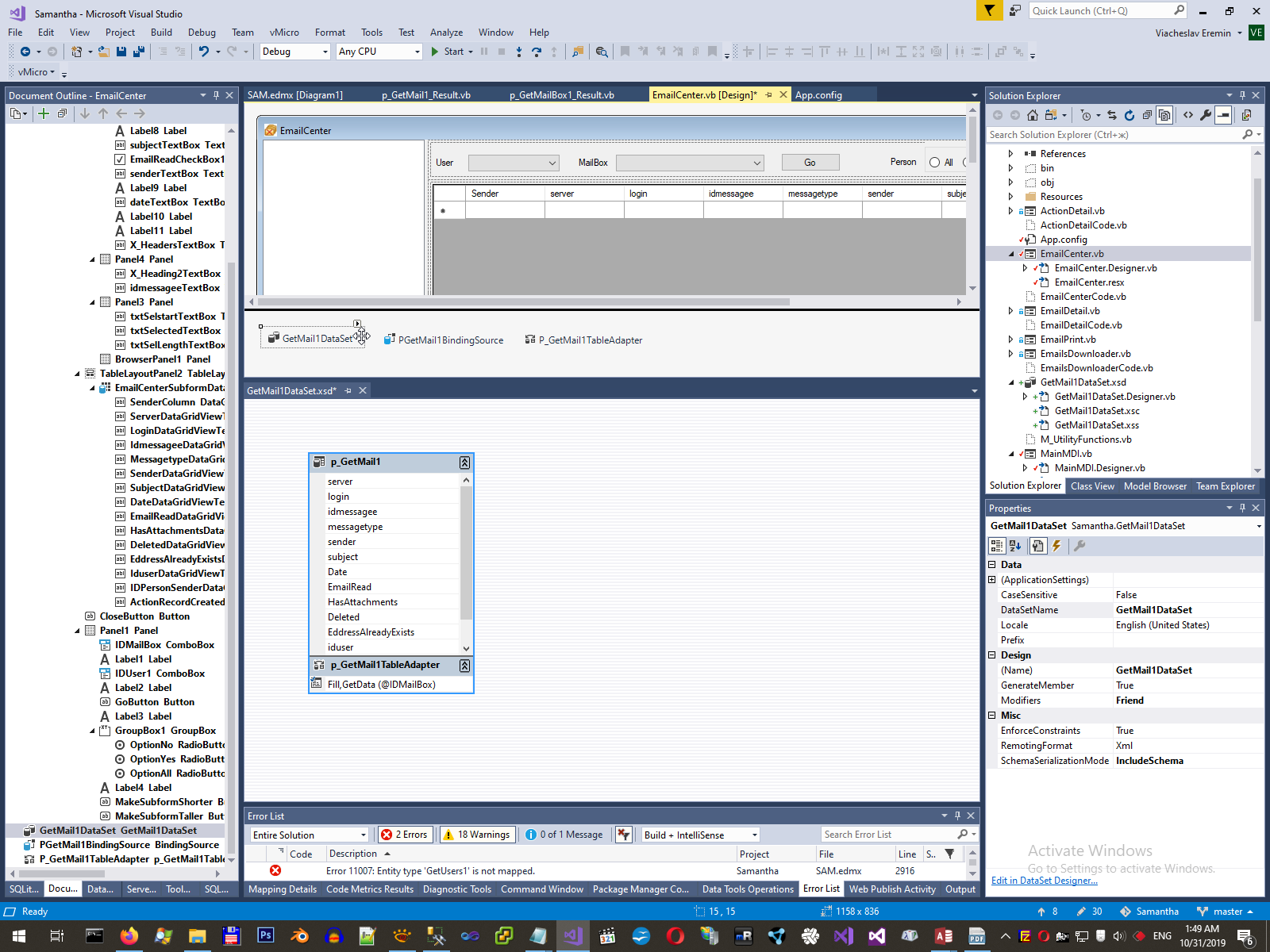Click the clear filters icon in Error List
1270x952 pixels.
[x=624, y=835]
